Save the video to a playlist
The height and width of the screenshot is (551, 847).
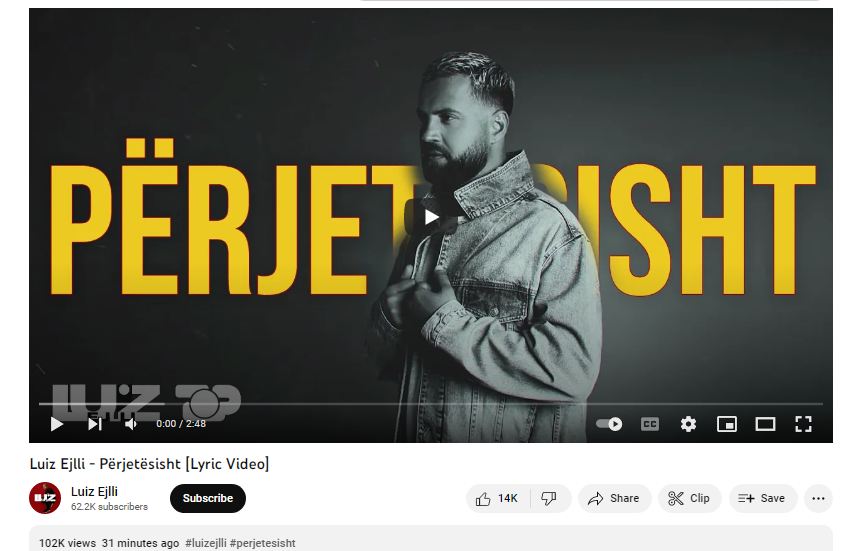tap(762, 498)
